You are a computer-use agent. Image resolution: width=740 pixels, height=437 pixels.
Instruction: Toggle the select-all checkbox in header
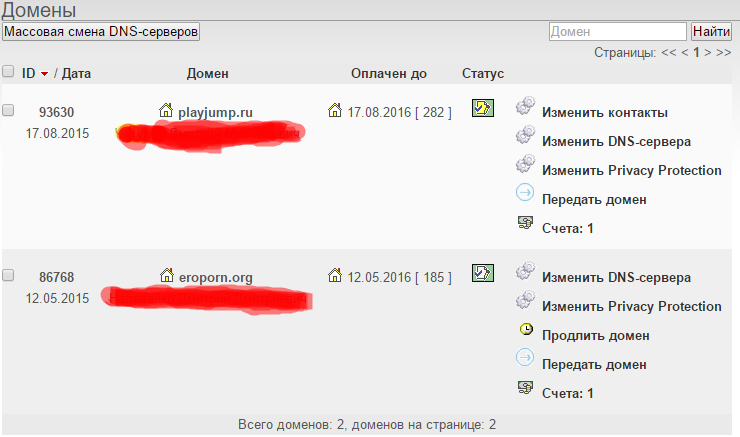[x=8, y=71]
